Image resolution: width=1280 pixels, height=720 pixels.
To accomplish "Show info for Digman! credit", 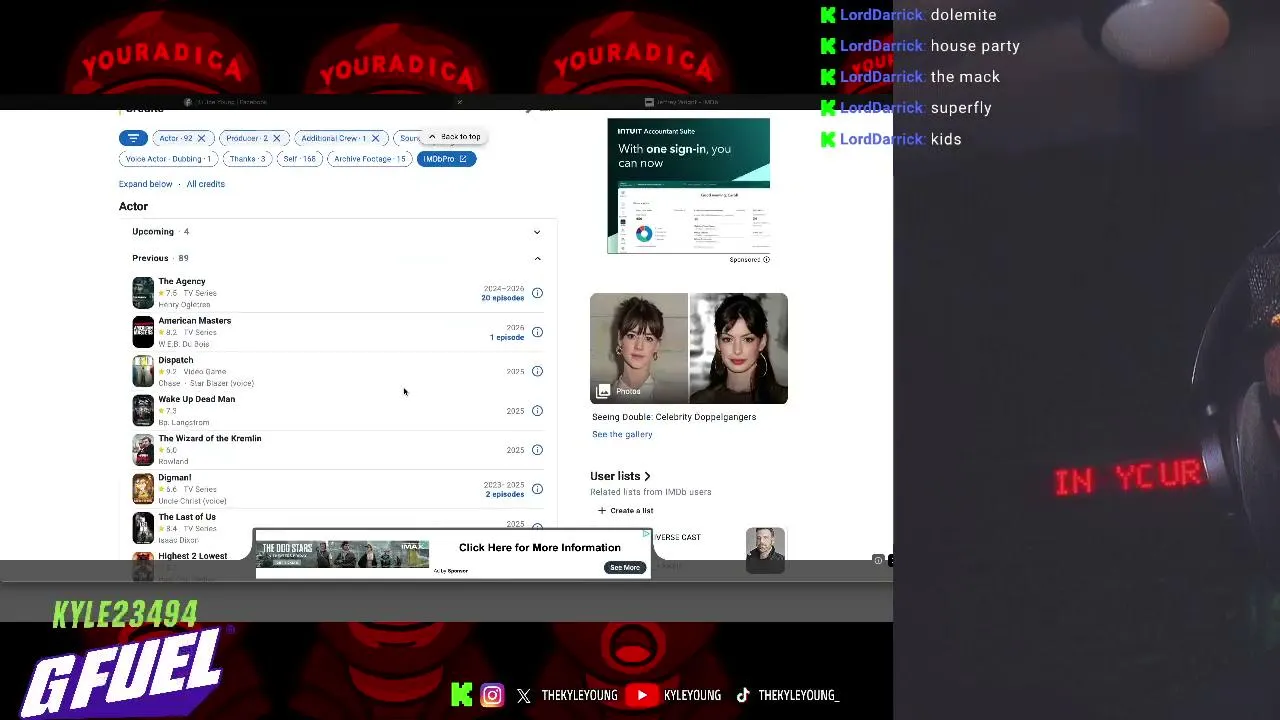I will 537,489.
